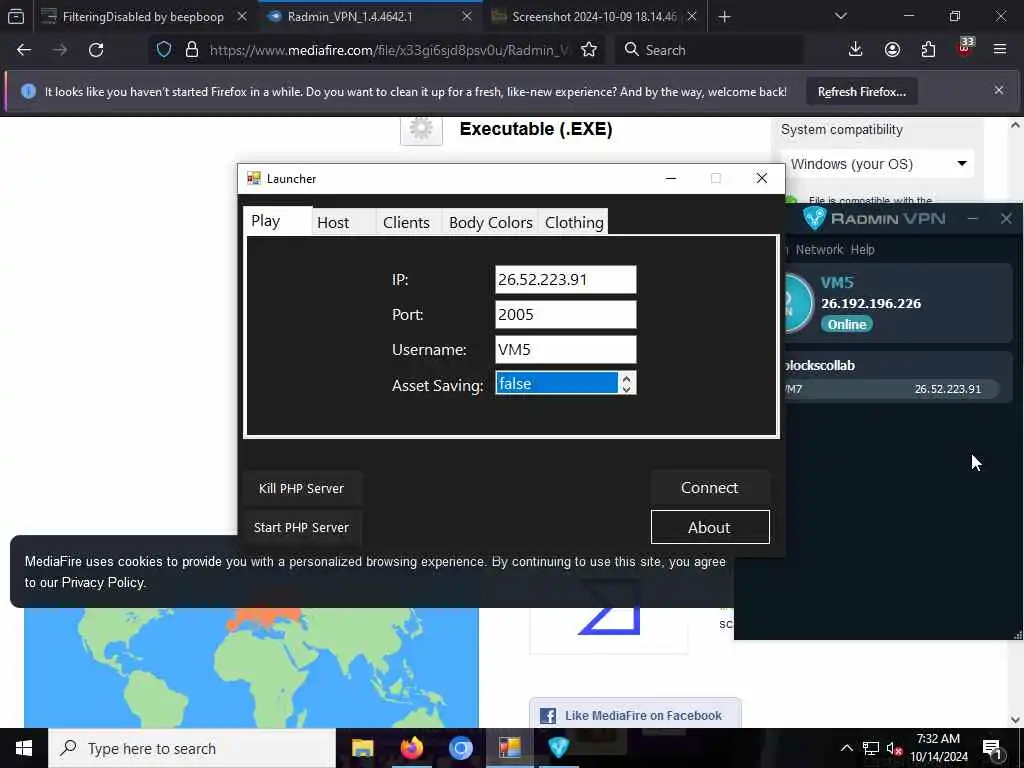Open File Explorer from taskbar
The width and height of the screenshot is (1024, 768).
[x=362, y=748]
